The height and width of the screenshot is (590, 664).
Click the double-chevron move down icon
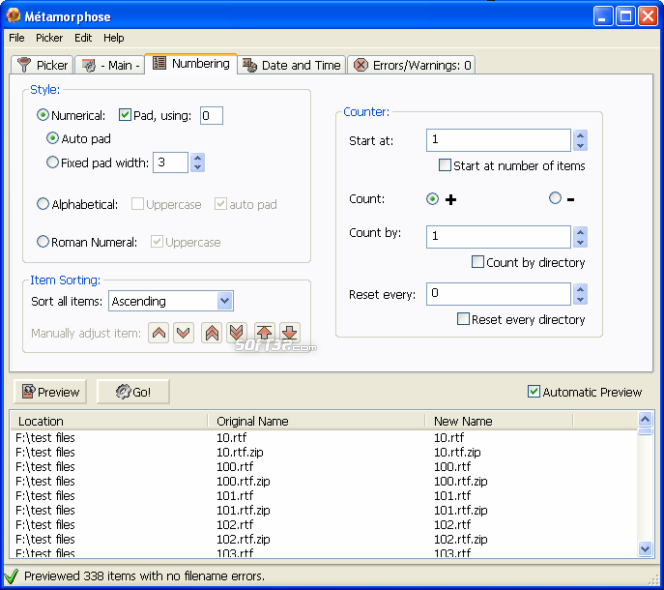coord(237,333)
